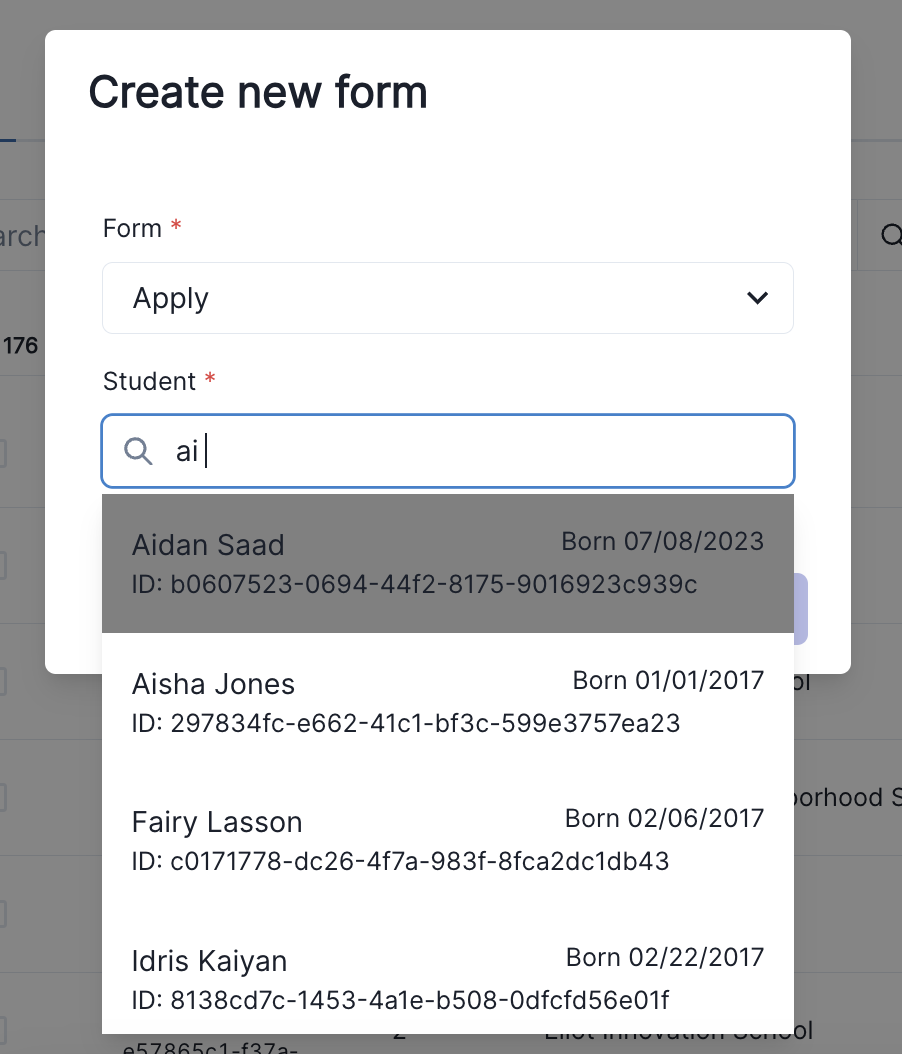This screenshot has height=1054, width=902.
Task: Select the highlighted student Aidan Saad
Action: click(x=447, y=562)
